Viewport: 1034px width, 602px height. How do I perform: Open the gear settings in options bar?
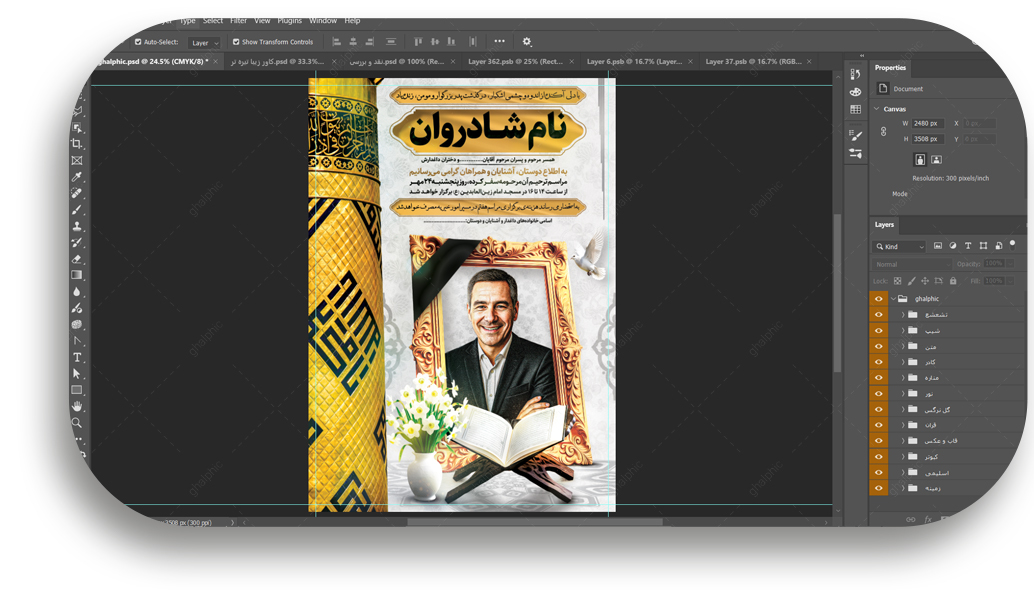pos(527,42)
